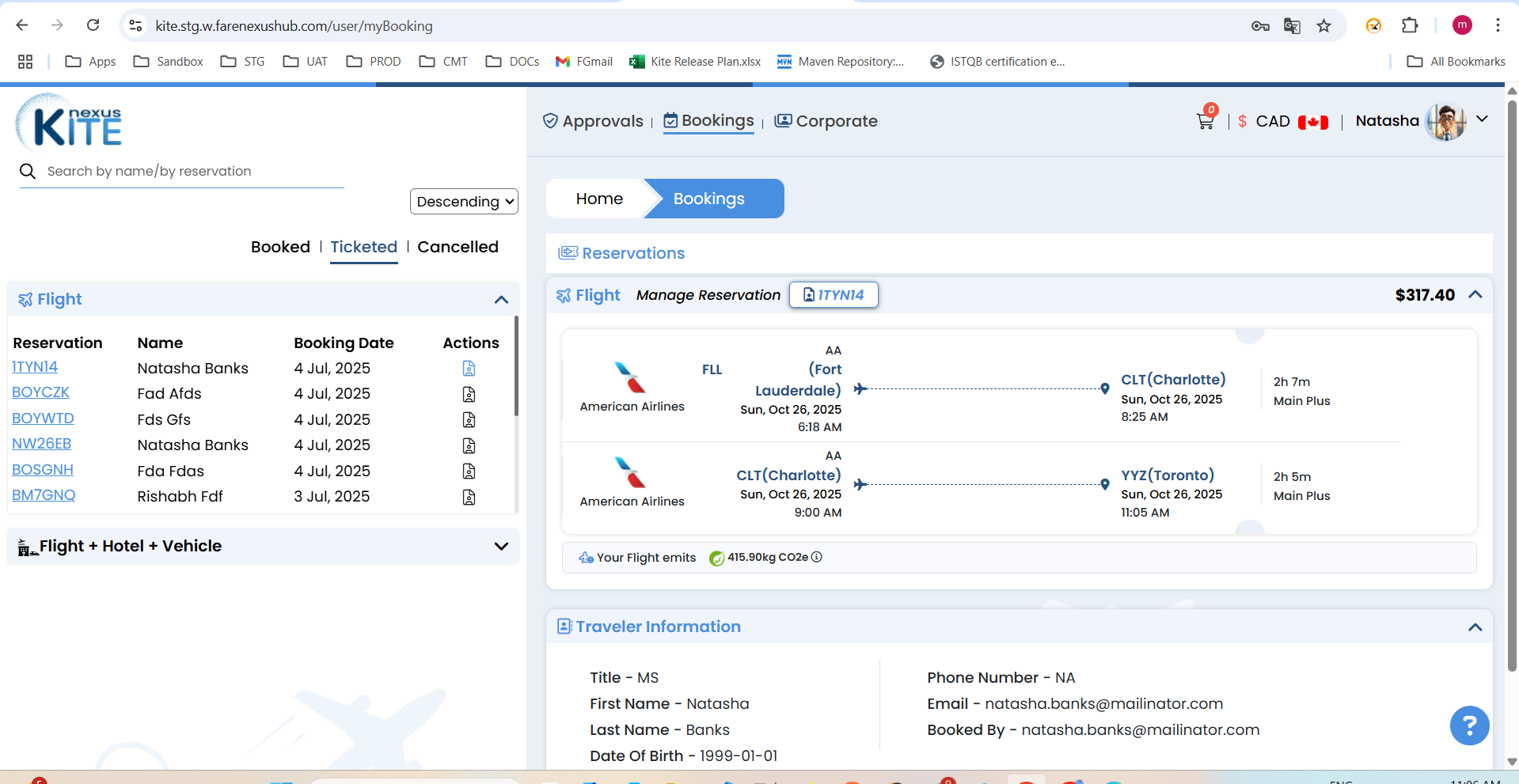Open Kite Release Plan.xlsx bookmark
The image size is (1519, 784).
695,62
